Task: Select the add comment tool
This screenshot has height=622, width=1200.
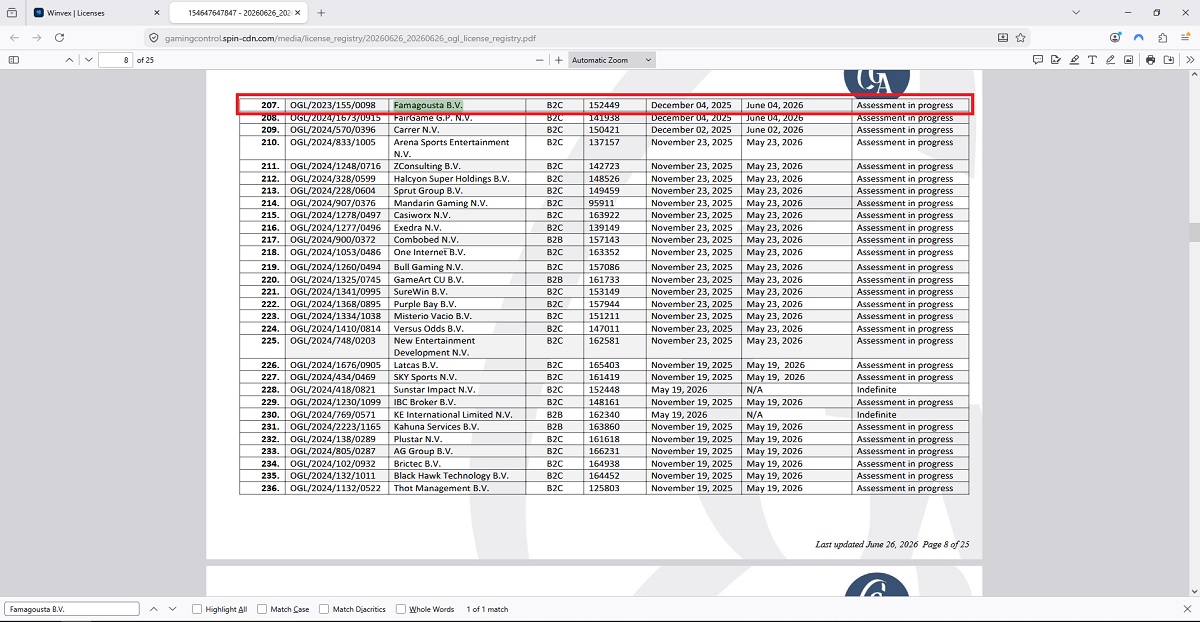Action: tap(1038, 60)
